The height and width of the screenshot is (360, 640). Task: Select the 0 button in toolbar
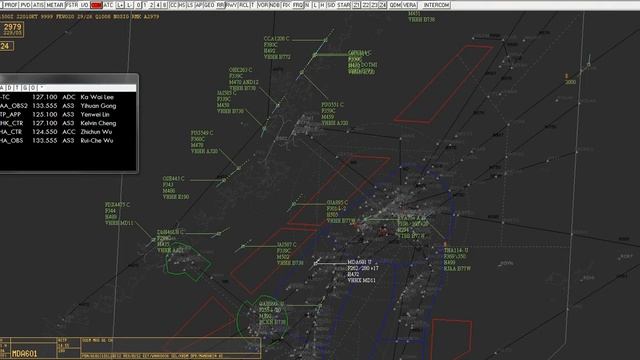tap(138, 5)
